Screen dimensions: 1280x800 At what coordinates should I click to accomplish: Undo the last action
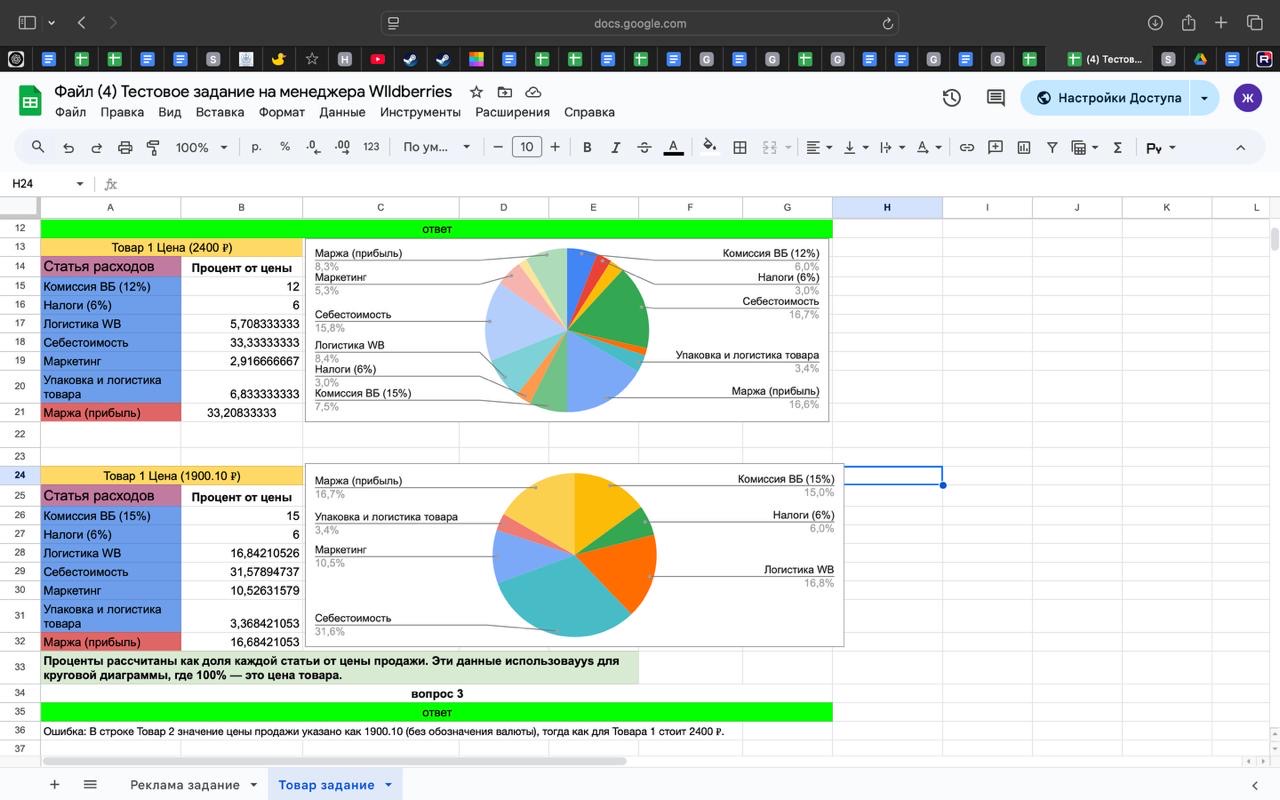[x=68, y=147]
